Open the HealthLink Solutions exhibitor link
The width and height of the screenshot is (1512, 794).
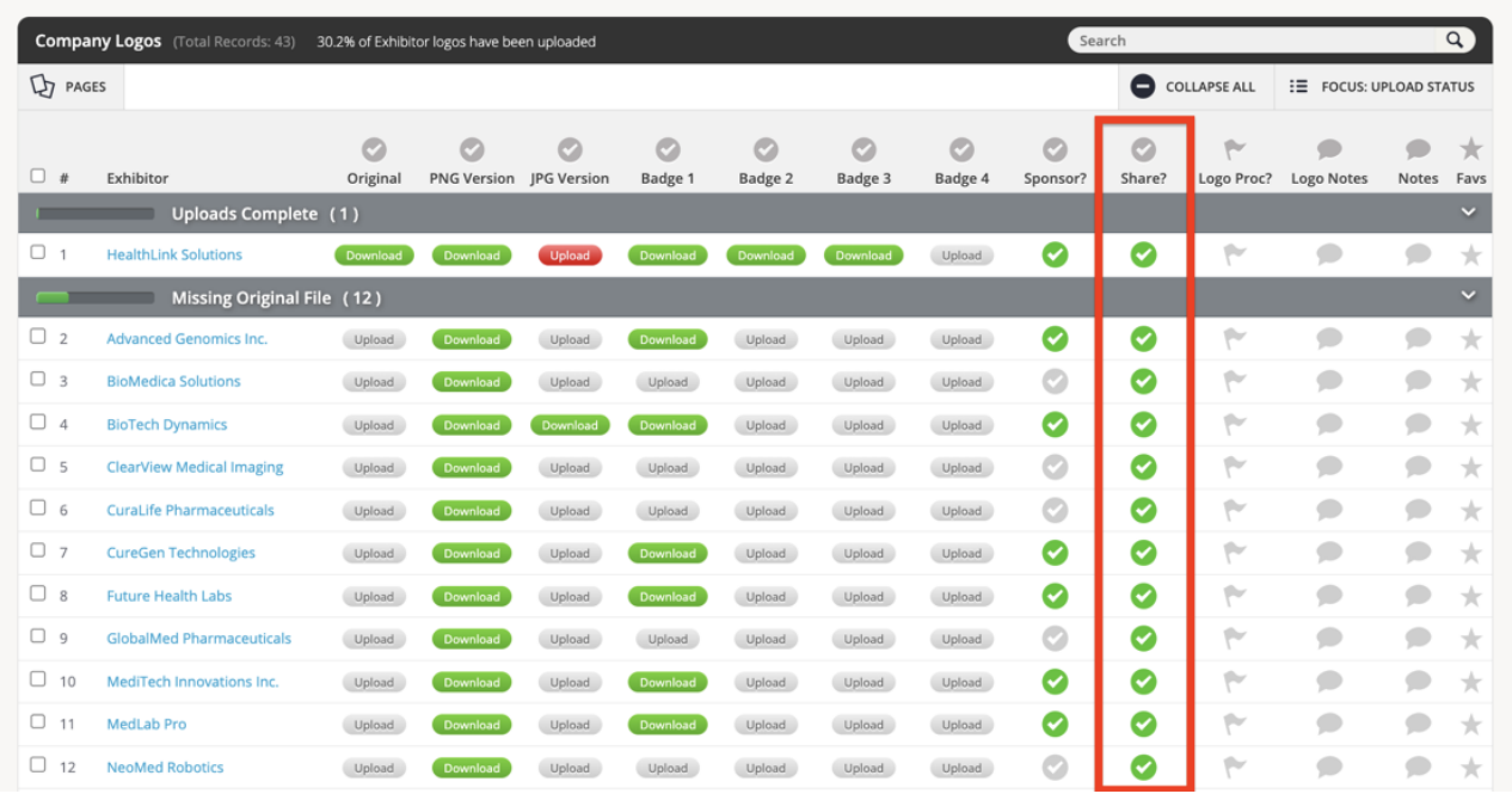(x=174, y=254)
